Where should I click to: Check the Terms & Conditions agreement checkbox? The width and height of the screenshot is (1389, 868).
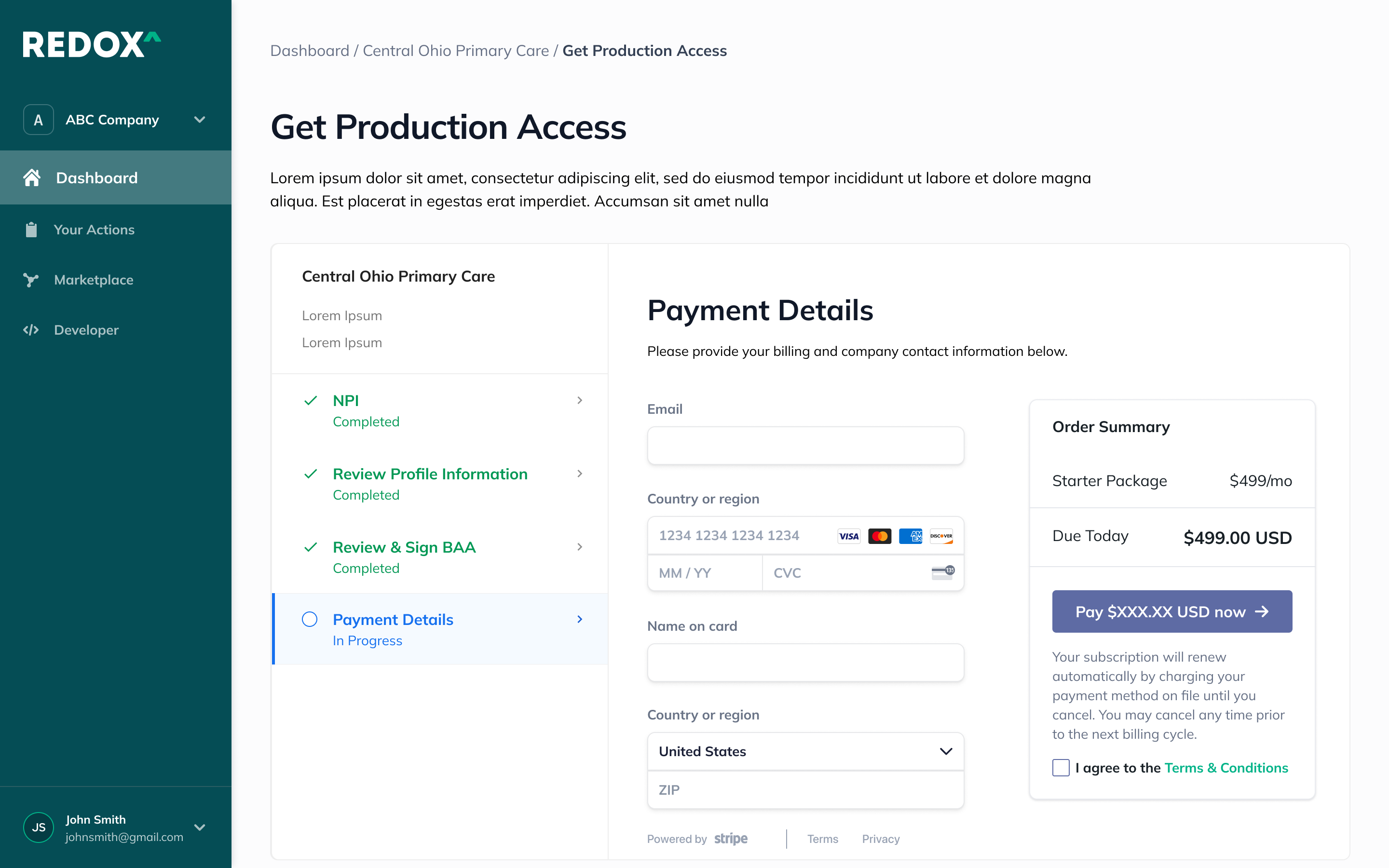[x=1061, y=768]
